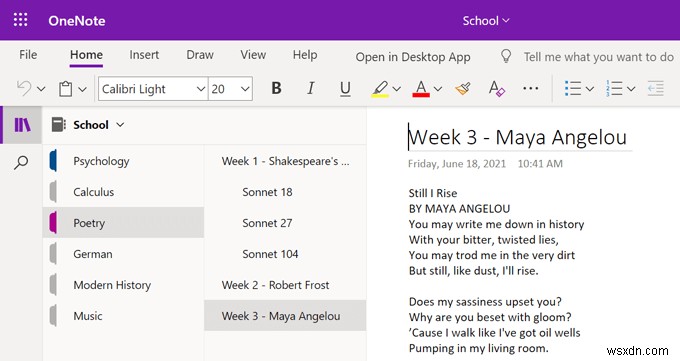The height and width of the screenshot is (361, 680).
Task: Click the page title Week 3 - Maya Angelou
Action: (517, 137)
